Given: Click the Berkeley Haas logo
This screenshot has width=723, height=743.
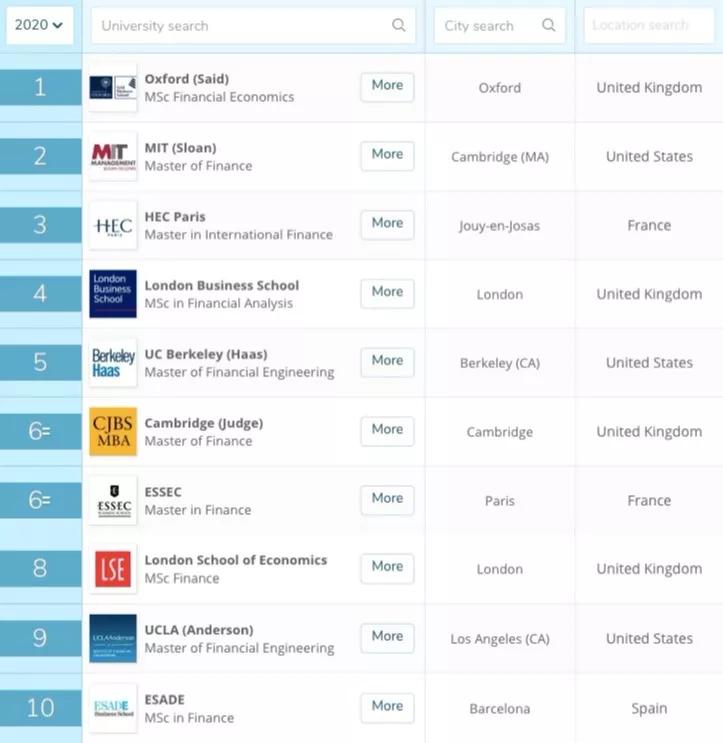Looking at the screenshot, I should (x=113, y=362).
